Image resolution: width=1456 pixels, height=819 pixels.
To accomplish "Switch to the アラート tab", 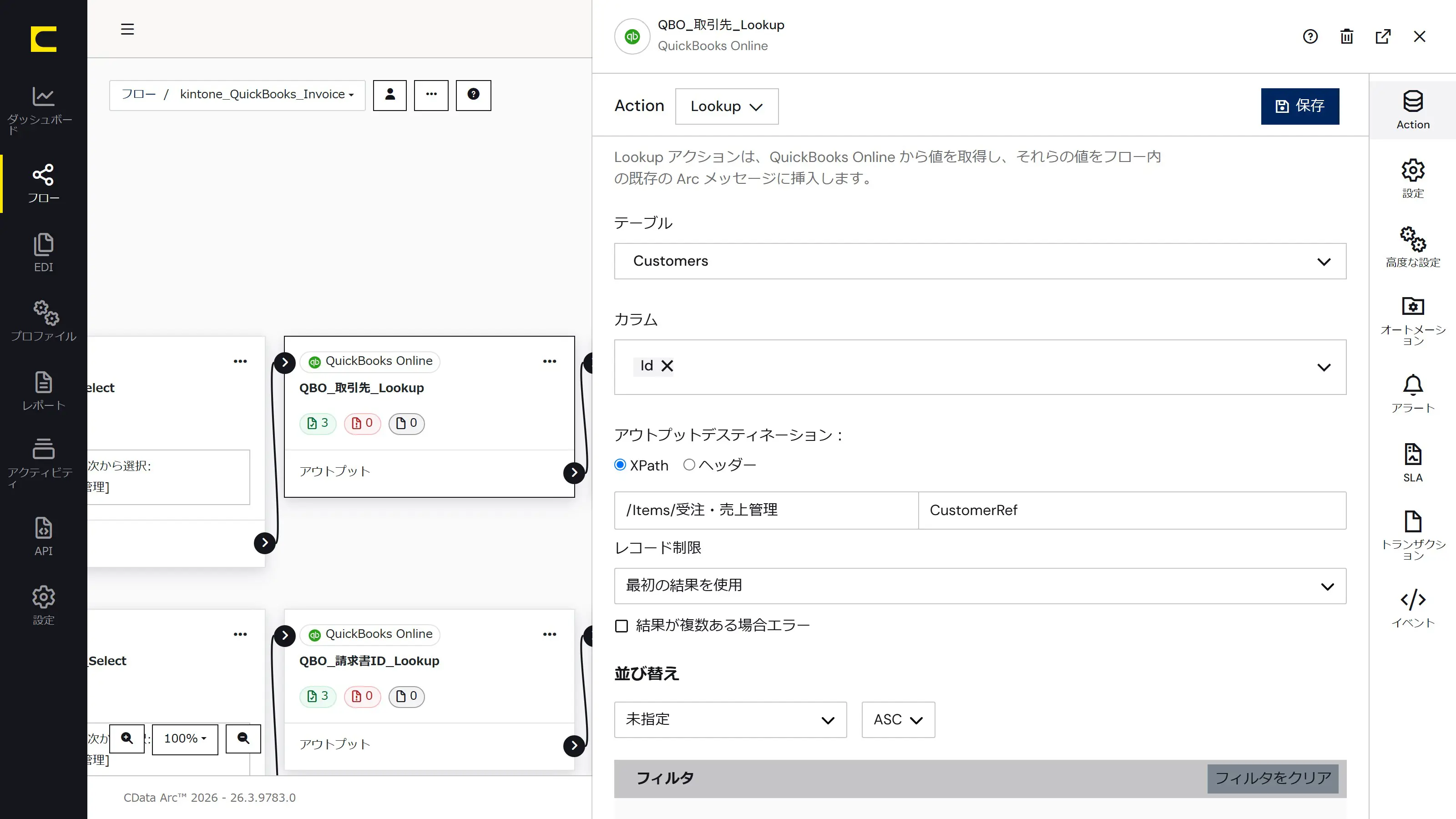I will click(x=1413, y=394).
